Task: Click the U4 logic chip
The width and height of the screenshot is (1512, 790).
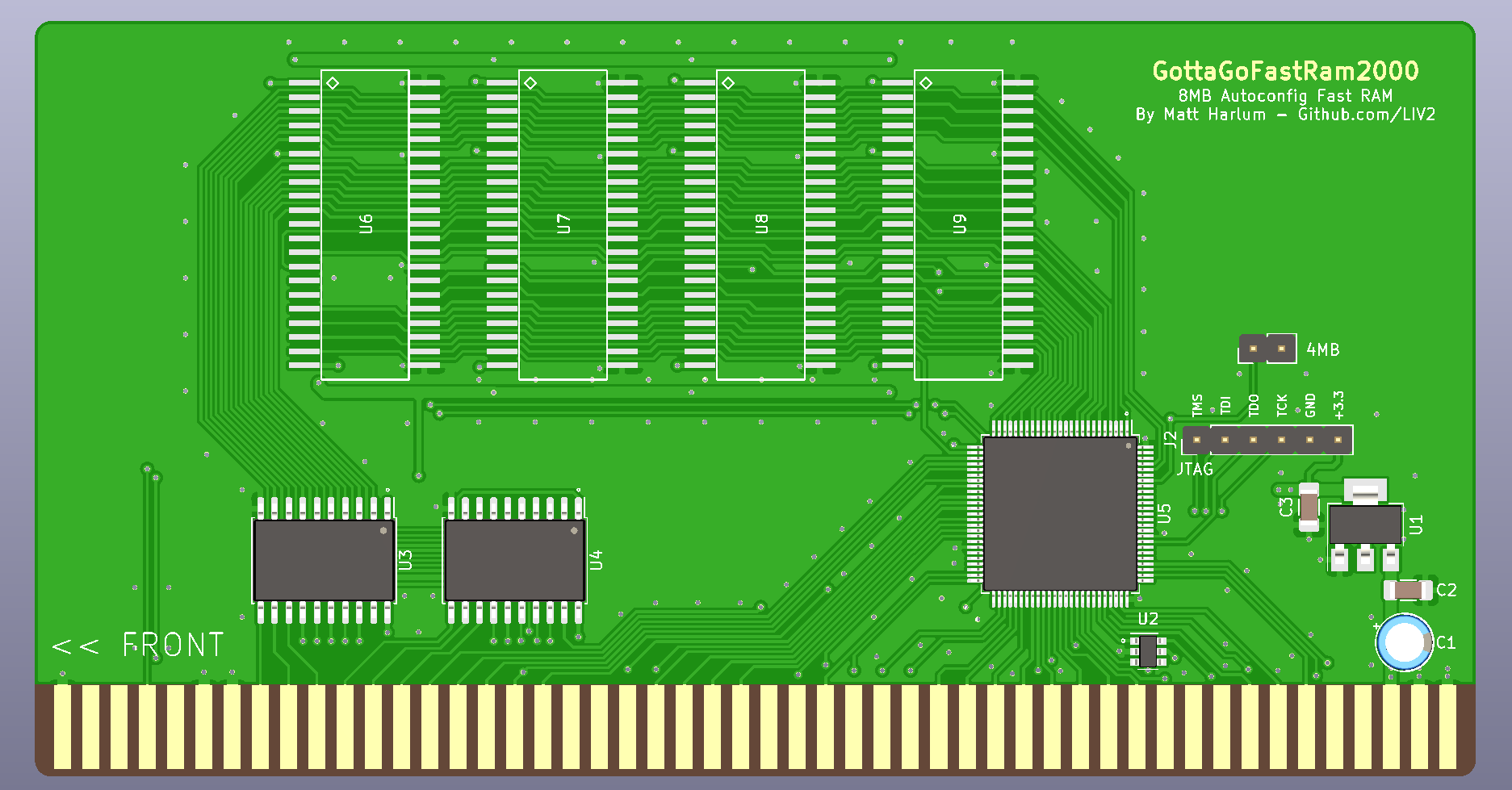Action: [x=514, y=561]
